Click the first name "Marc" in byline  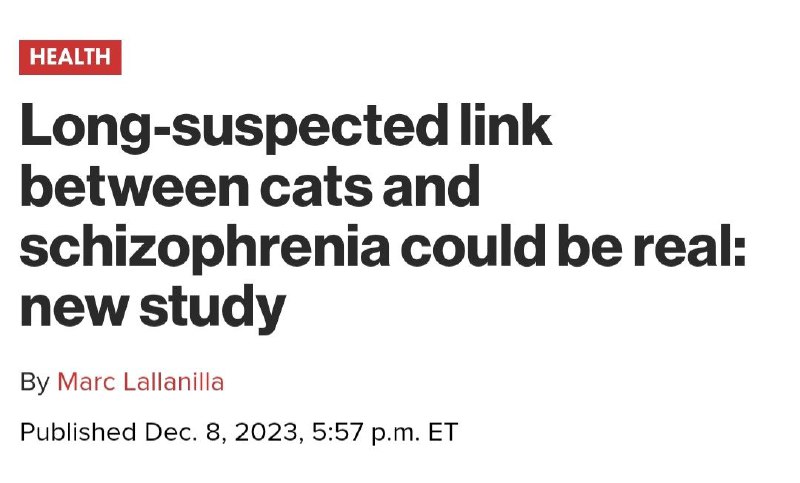86,382
